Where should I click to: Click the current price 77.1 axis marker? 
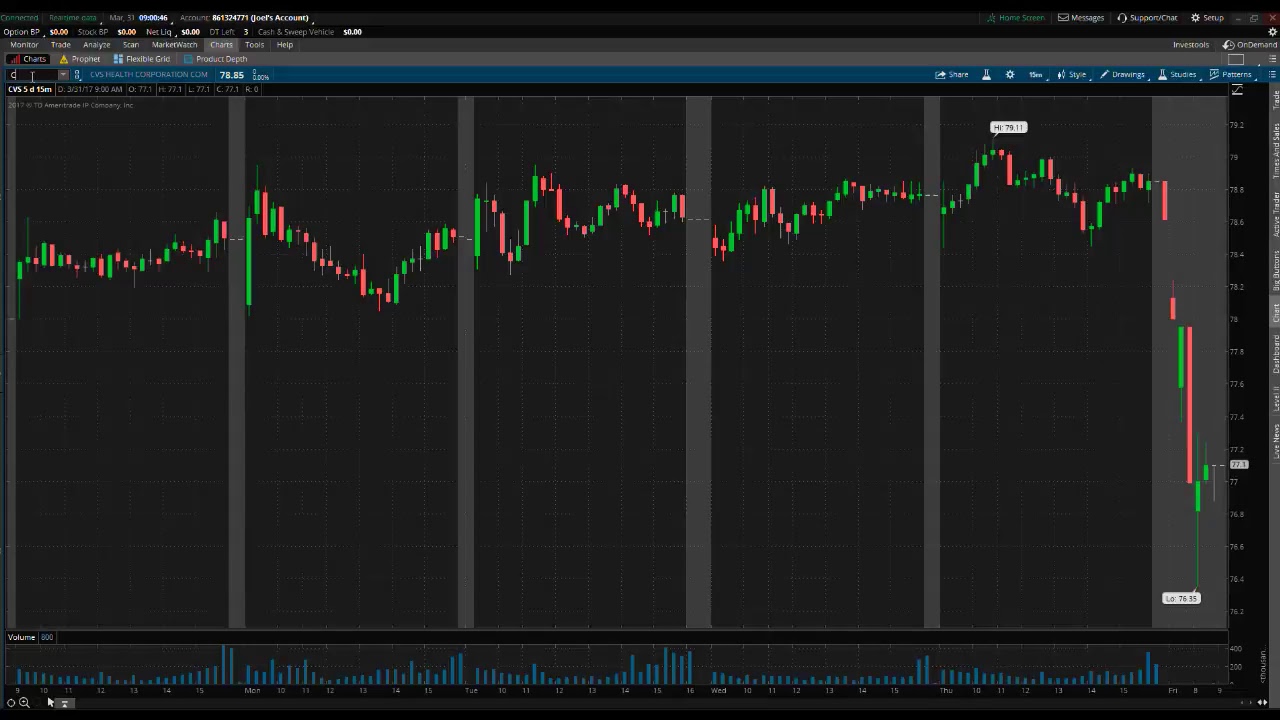tap(1239, 465)
